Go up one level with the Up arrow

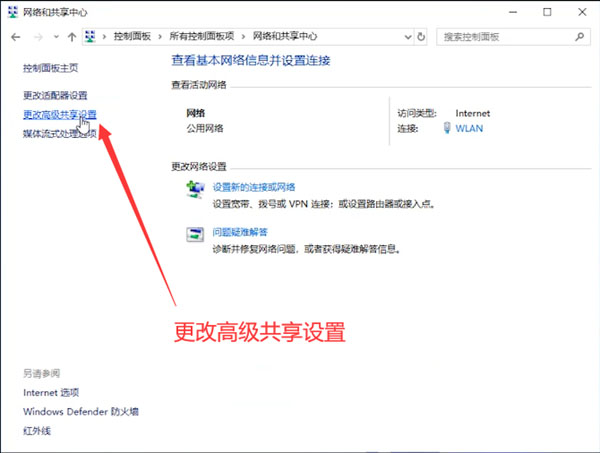click(x=72, y=36)
